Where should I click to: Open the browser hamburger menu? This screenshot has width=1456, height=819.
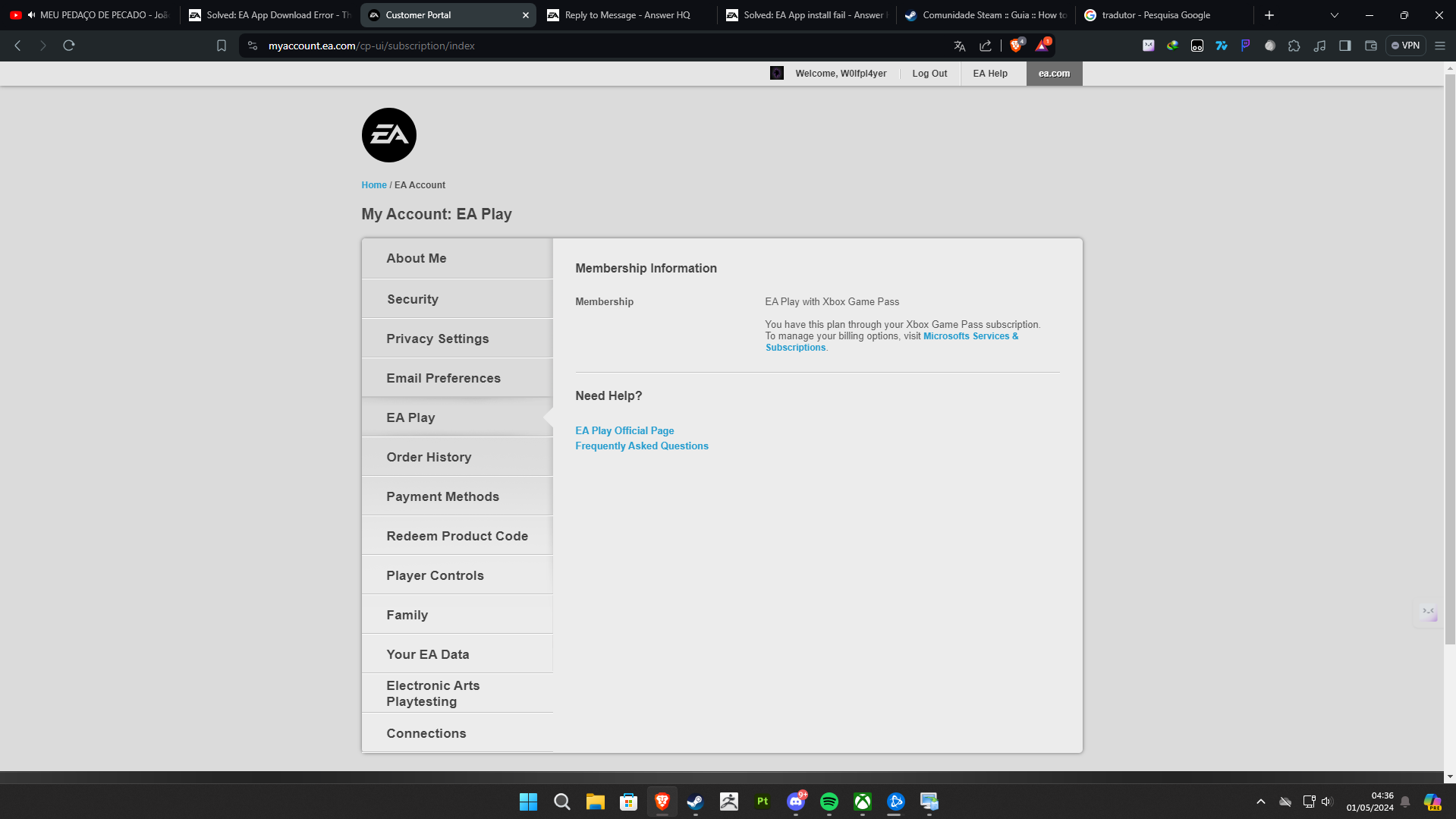(1440, 46)
